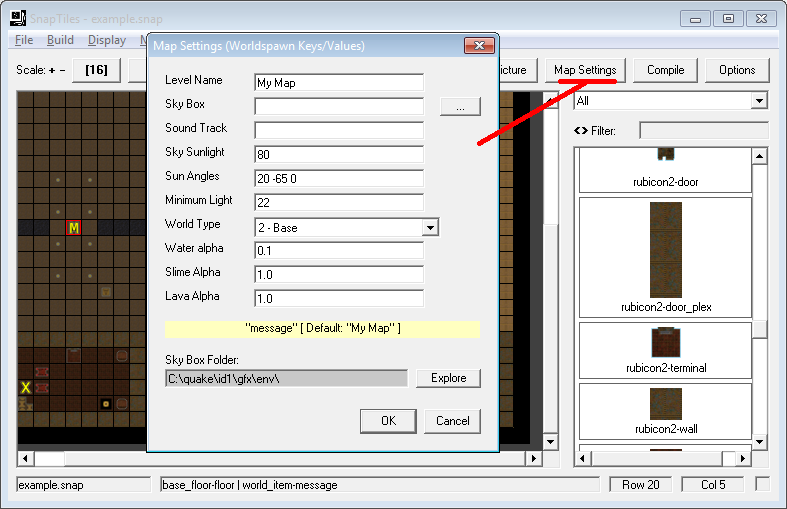Open the Display menu
The image size is (787, 509).
(x=107, y=40)
